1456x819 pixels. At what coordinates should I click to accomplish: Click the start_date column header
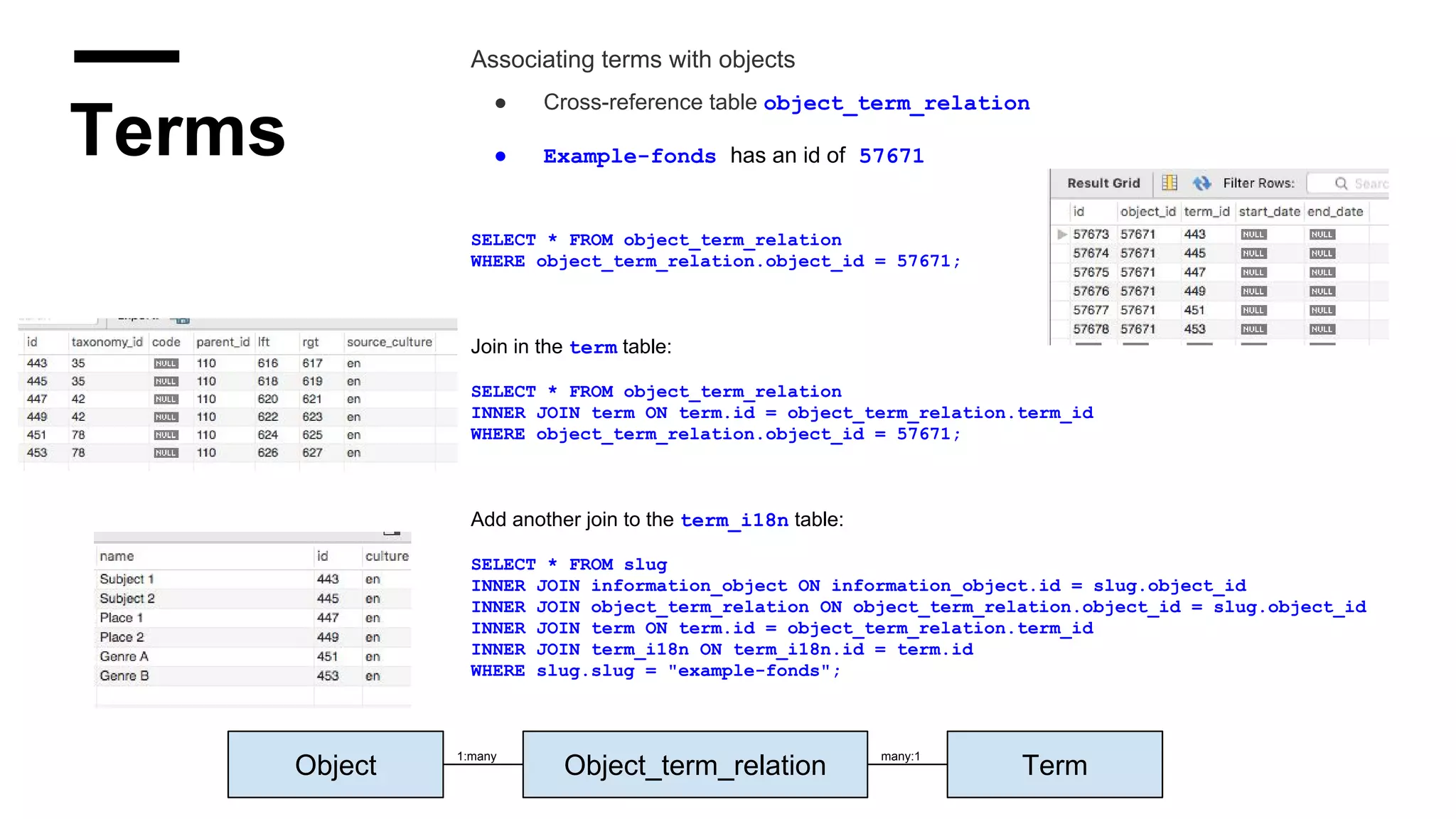pos(1269,211)
